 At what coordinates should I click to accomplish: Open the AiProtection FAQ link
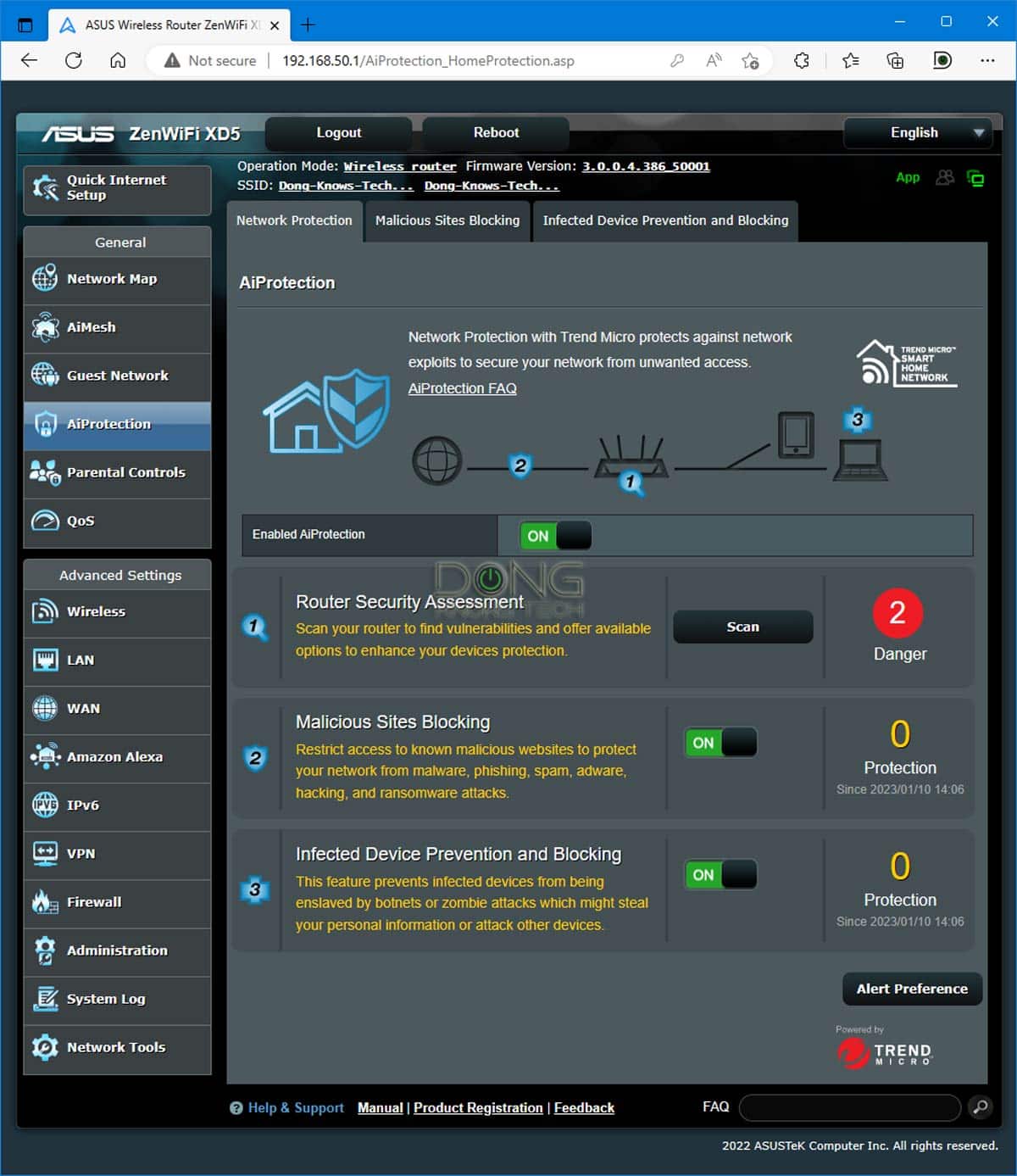[x=462, y=388]
